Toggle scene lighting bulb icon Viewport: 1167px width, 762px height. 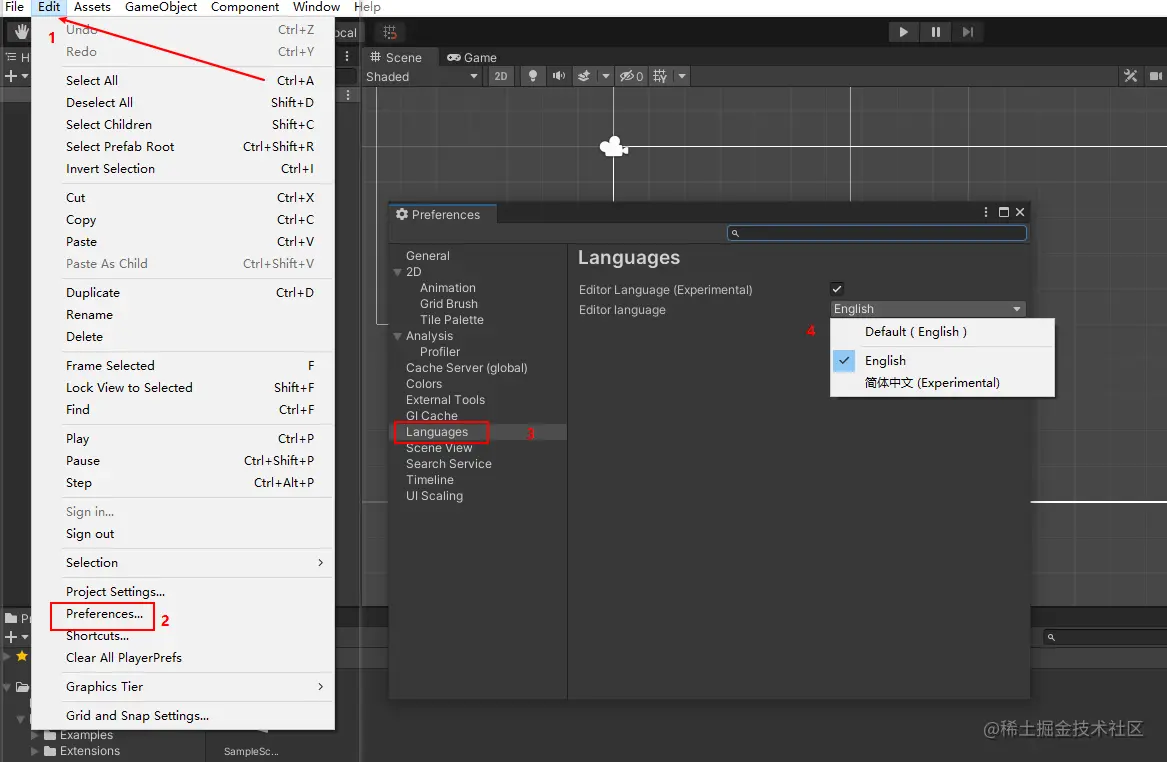coord(532,76)
